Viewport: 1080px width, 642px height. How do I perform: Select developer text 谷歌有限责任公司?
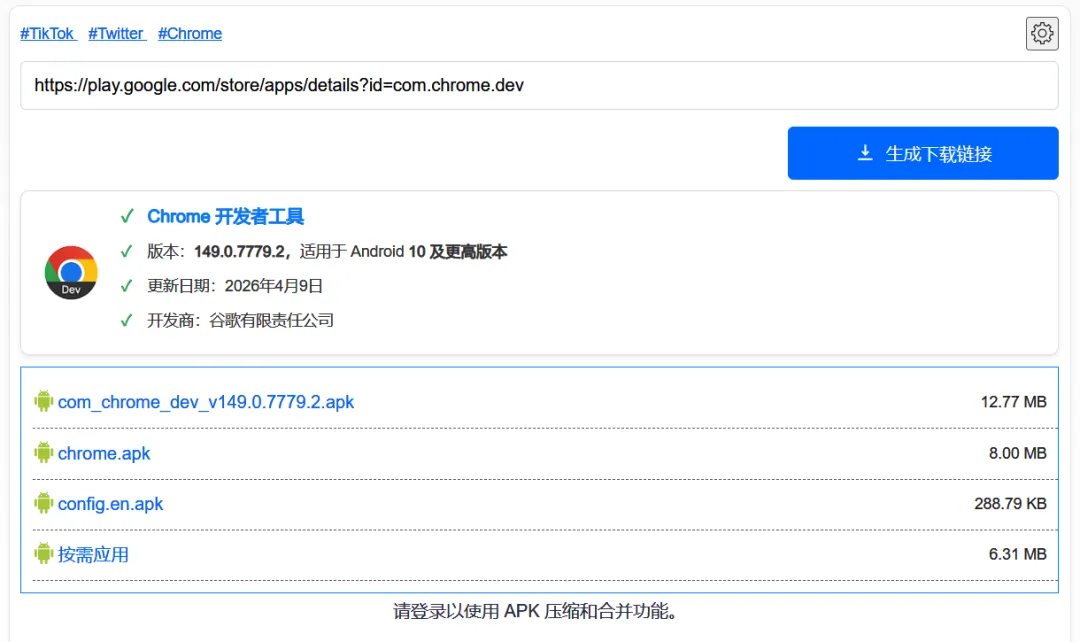271,320
